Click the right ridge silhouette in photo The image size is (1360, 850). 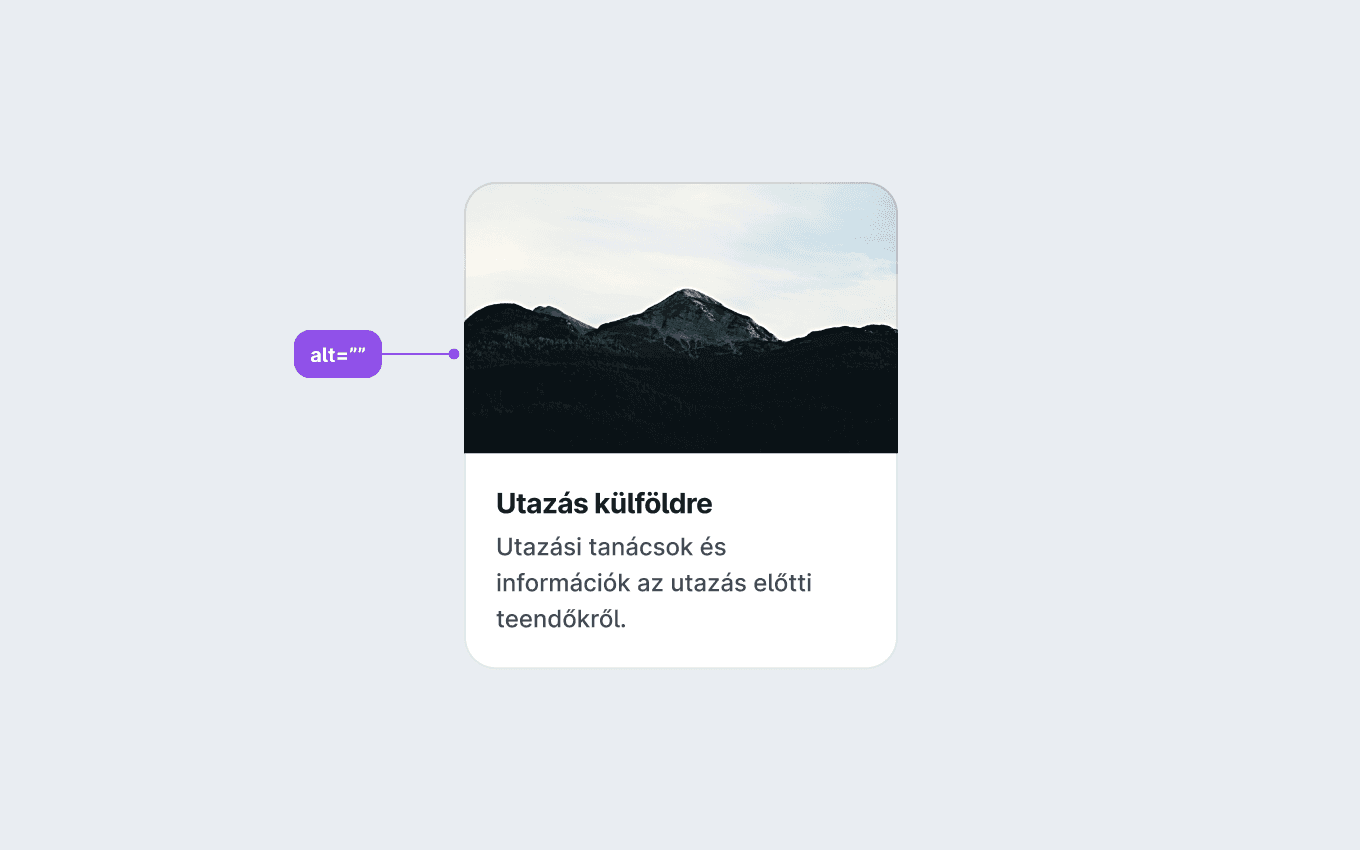[840, 335]
